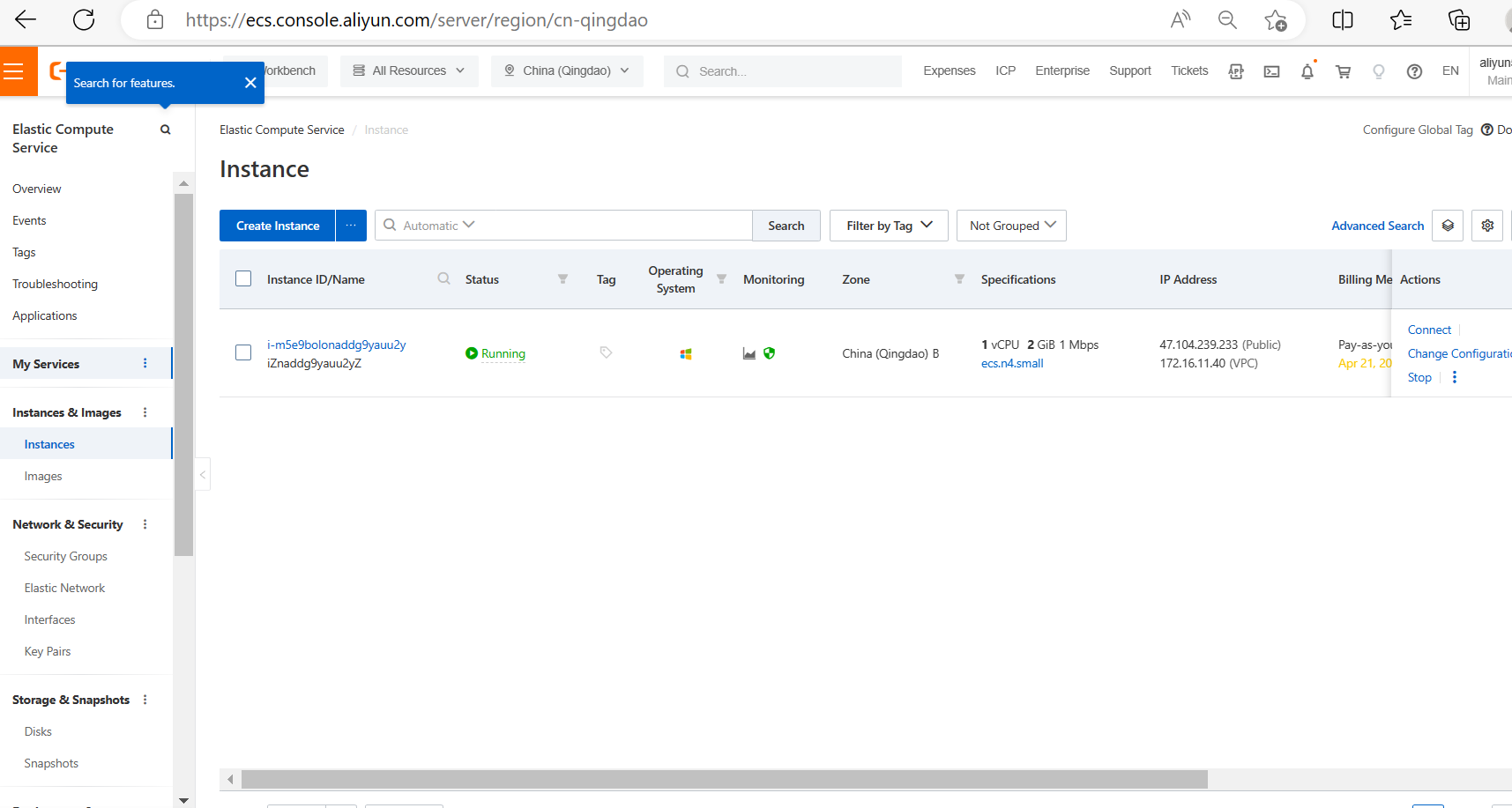Image resolution: width=1512 pixels, height=808 pixels.
Task: Close the Search for features tooltip
Action: click(250, 83)
